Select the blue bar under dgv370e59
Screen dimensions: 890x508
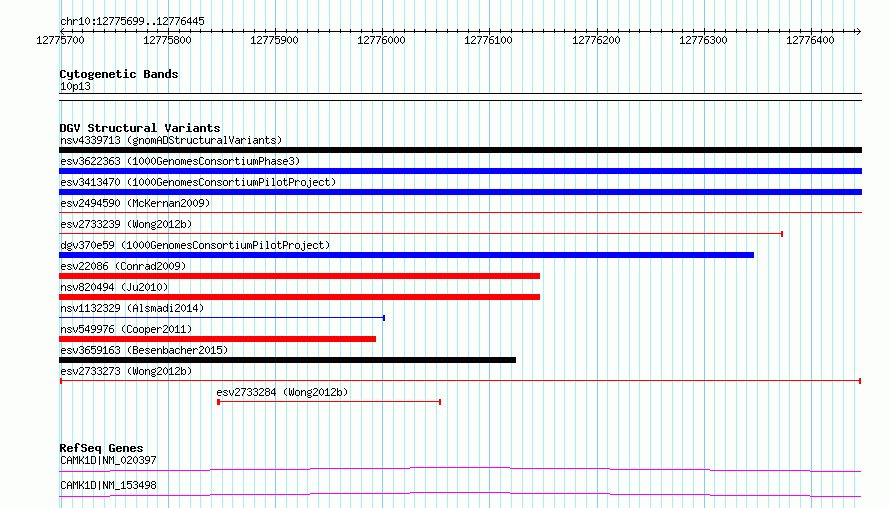tap(406, 255)
